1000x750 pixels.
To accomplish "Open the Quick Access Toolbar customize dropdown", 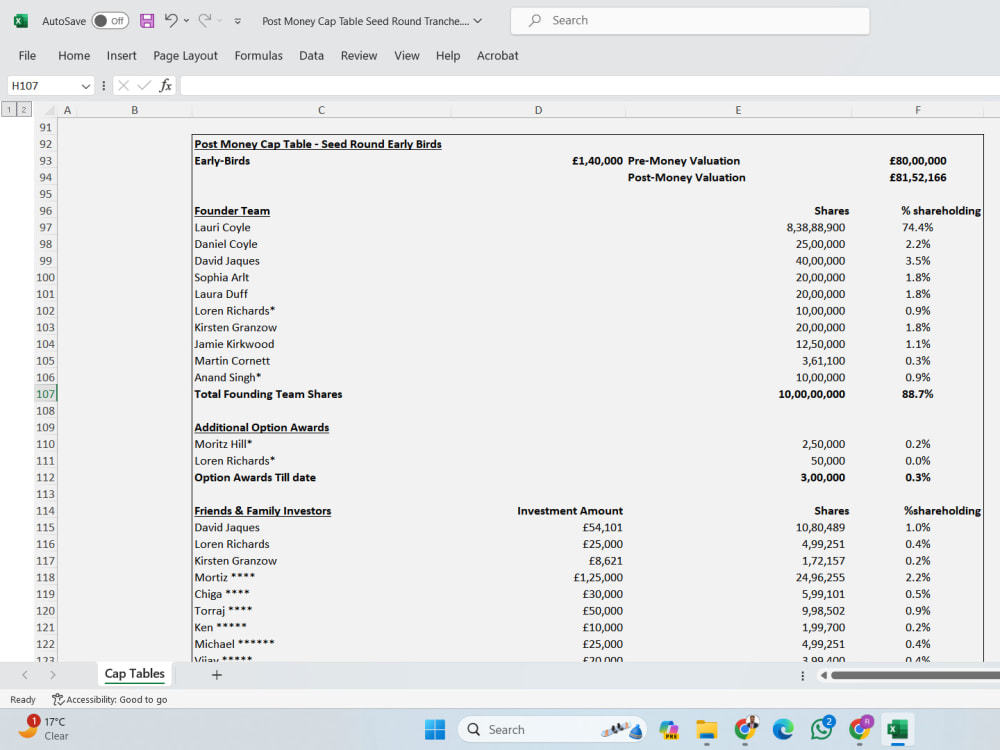I will (x=237, y=20).
